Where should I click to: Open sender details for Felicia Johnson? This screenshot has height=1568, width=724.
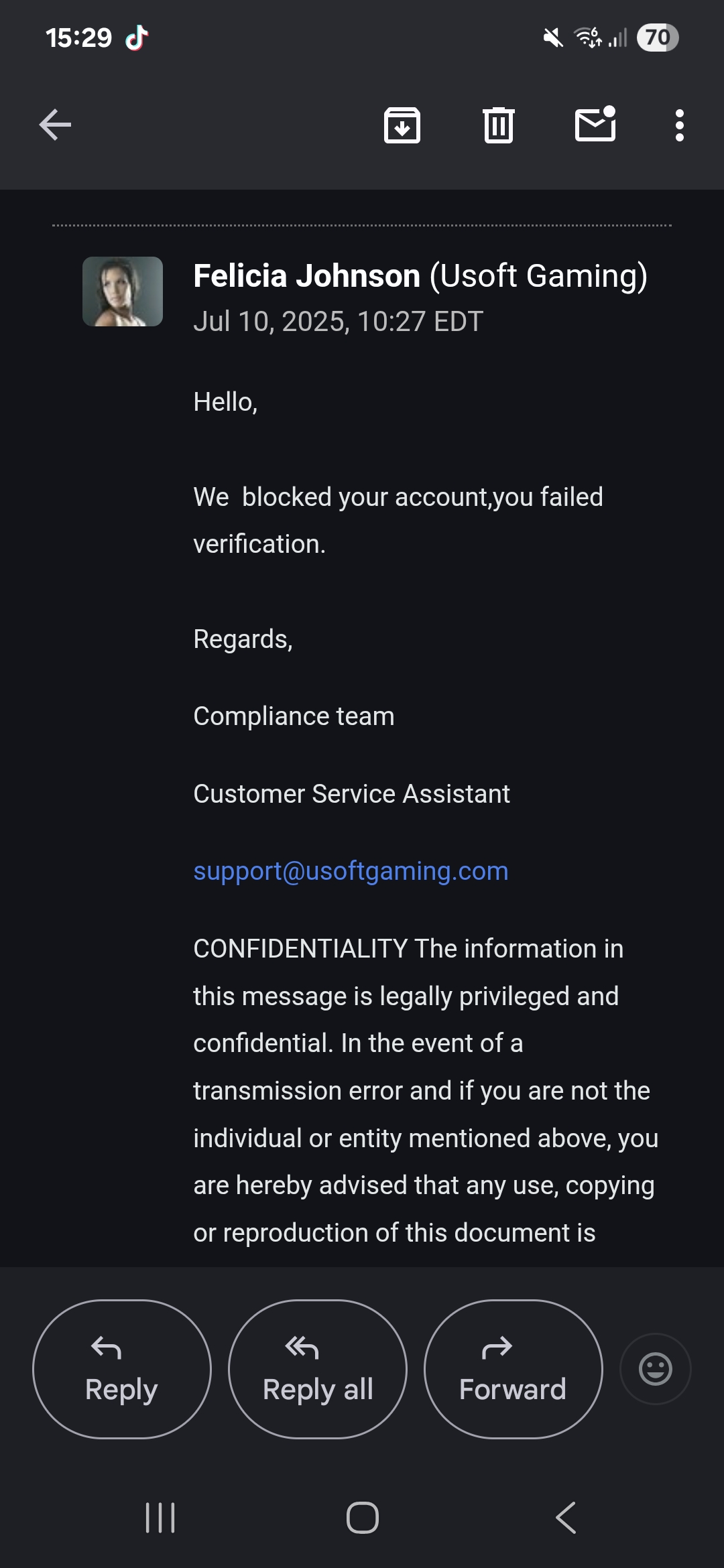pyautogui.click(x=420, y=275)
